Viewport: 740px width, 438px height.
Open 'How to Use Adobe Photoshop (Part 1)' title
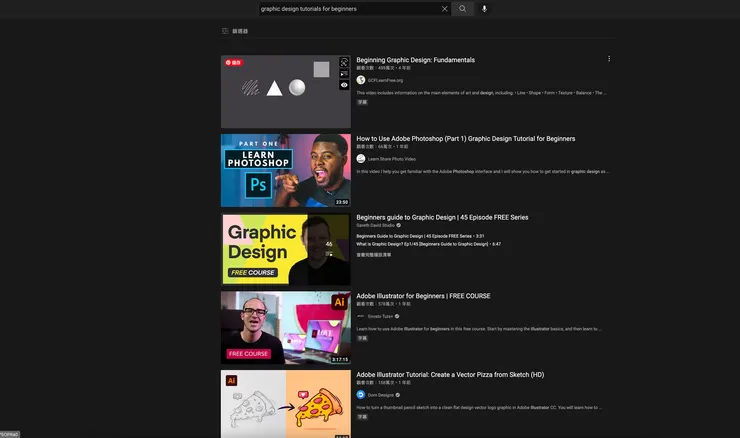coord(465,139)
